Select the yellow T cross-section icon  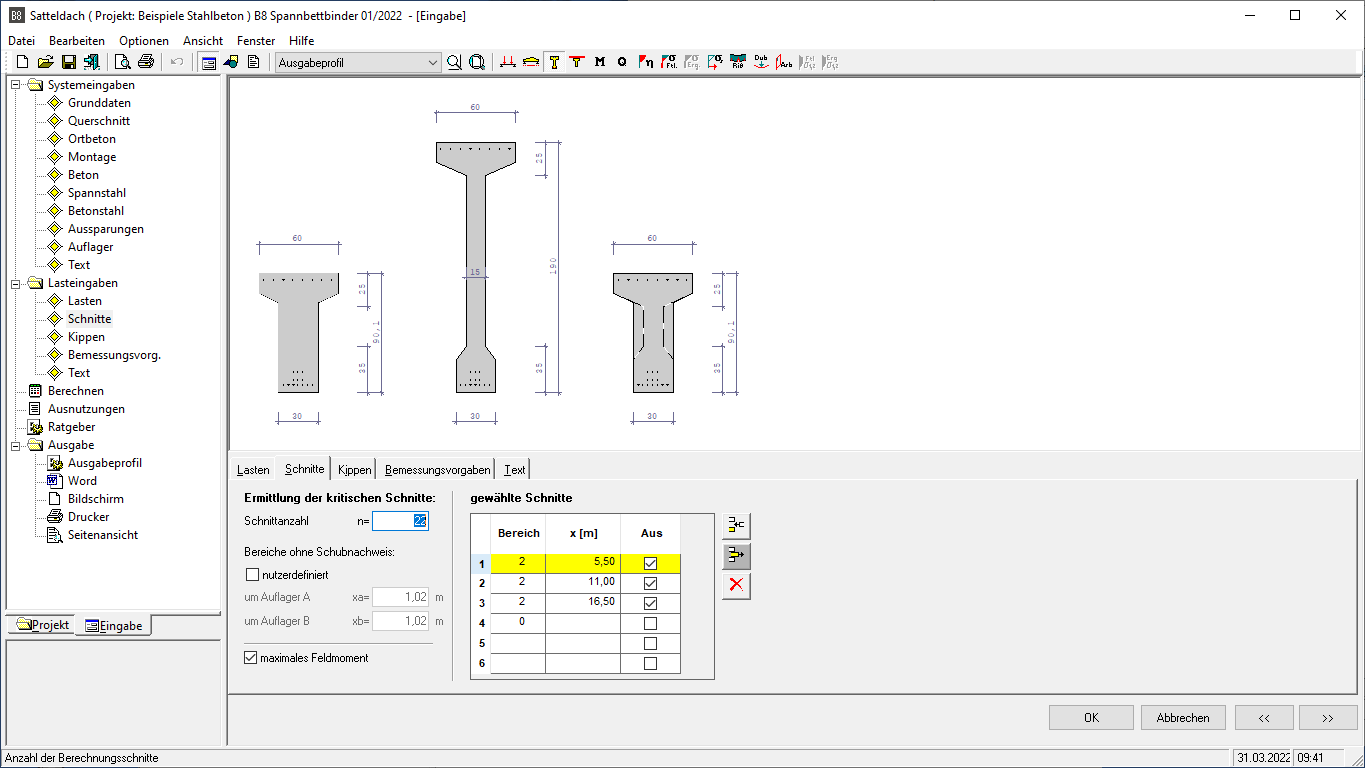[x=554, y=62]
